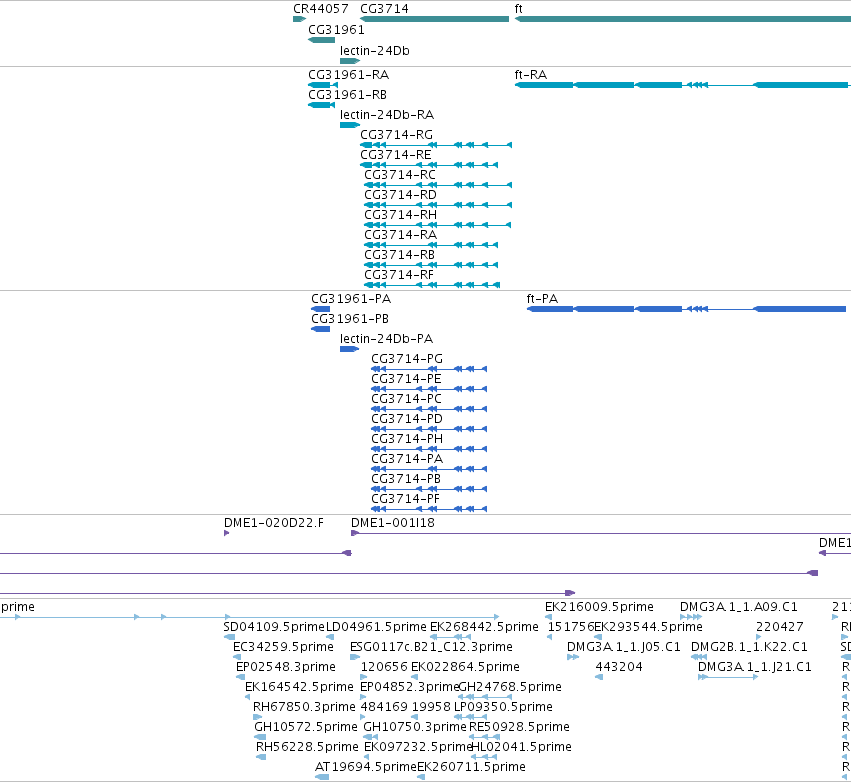Screen dimensions: 851x782
Task: Click EST label EK293544.5prime
Action: point(649,627)
